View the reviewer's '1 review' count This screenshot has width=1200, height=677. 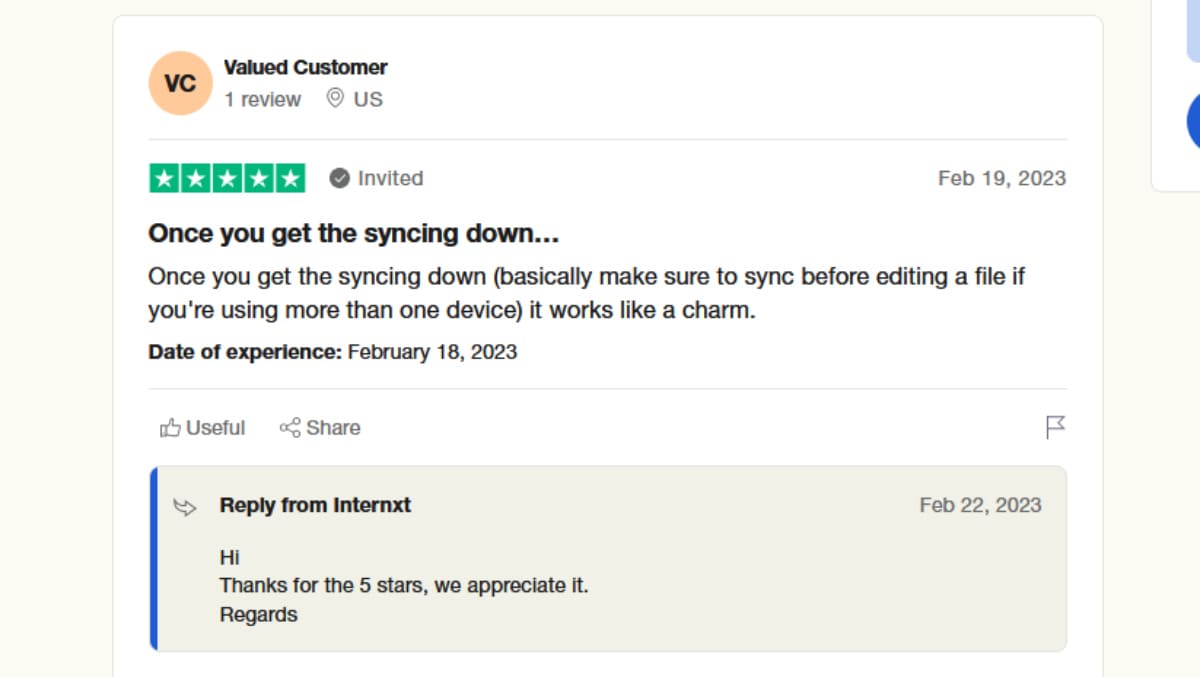262,99
